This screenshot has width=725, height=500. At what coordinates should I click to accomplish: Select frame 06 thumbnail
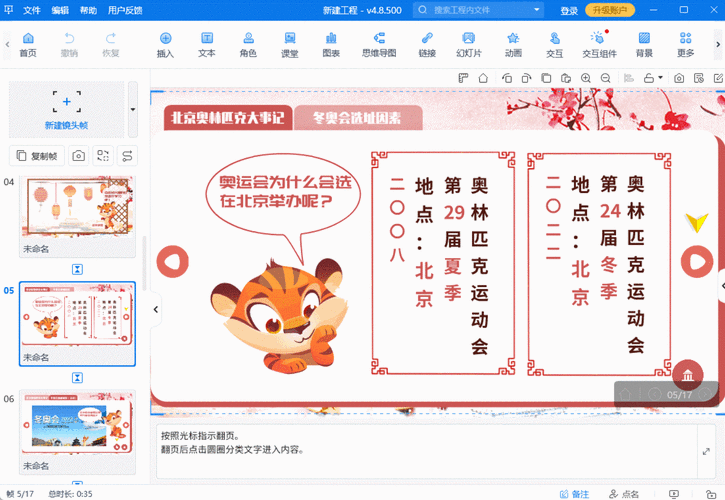(77, 432)
